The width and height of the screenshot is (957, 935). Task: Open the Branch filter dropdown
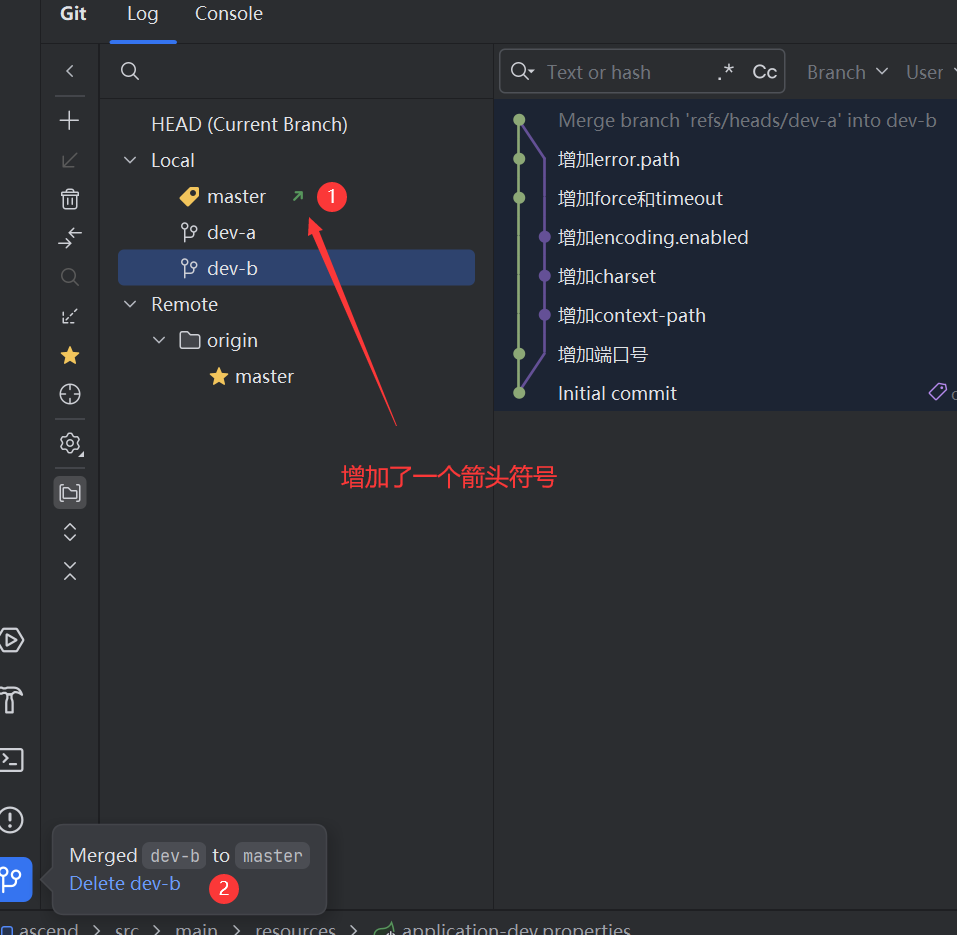(x=847, y=72)
